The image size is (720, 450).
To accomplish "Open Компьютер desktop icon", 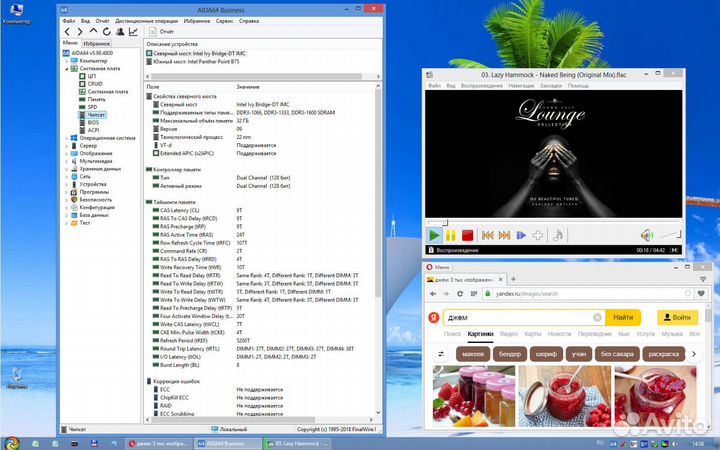I will coord(17,14).
